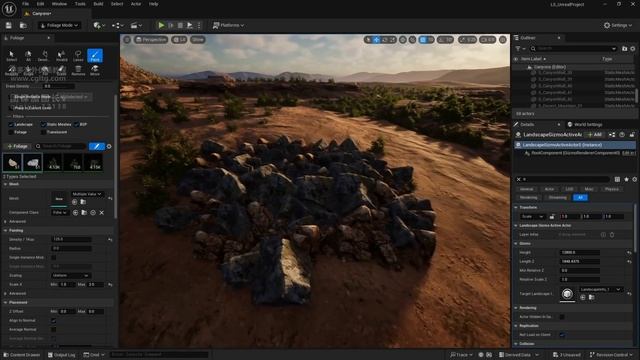Image resolution: width=640 pixels, height=360 pixels.
Task: Click the Perspective viewport button
Action: point(151,40)
